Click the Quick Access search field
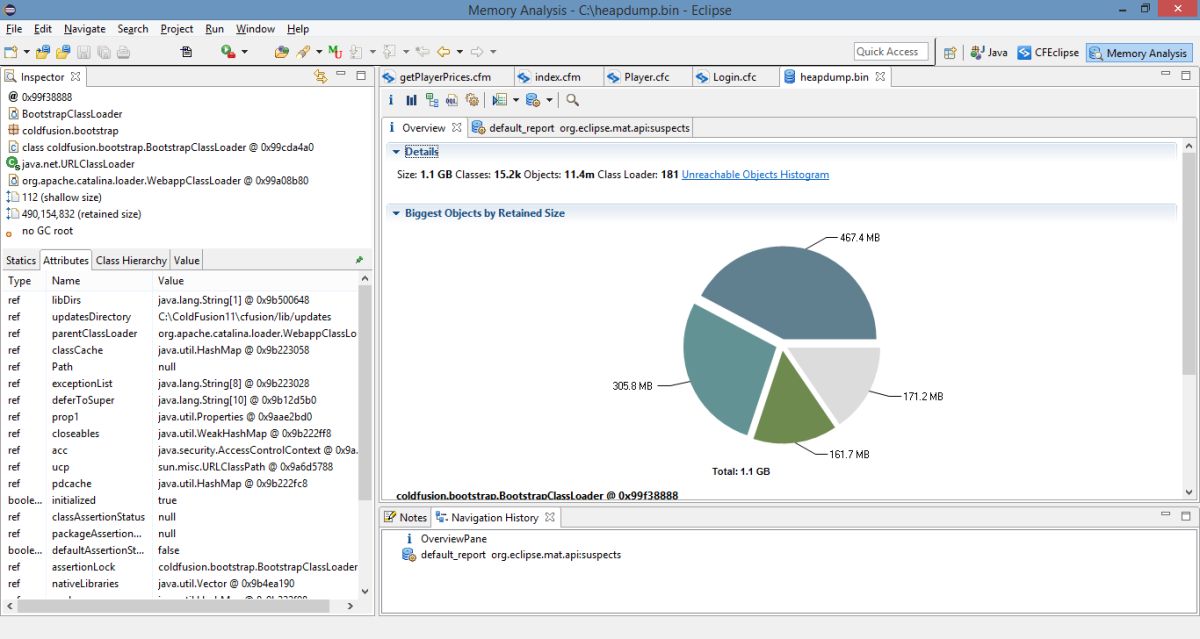Image resolution: width=1200 pixels, height=639 pixels. pyautogui.click(x=891, y=52)
